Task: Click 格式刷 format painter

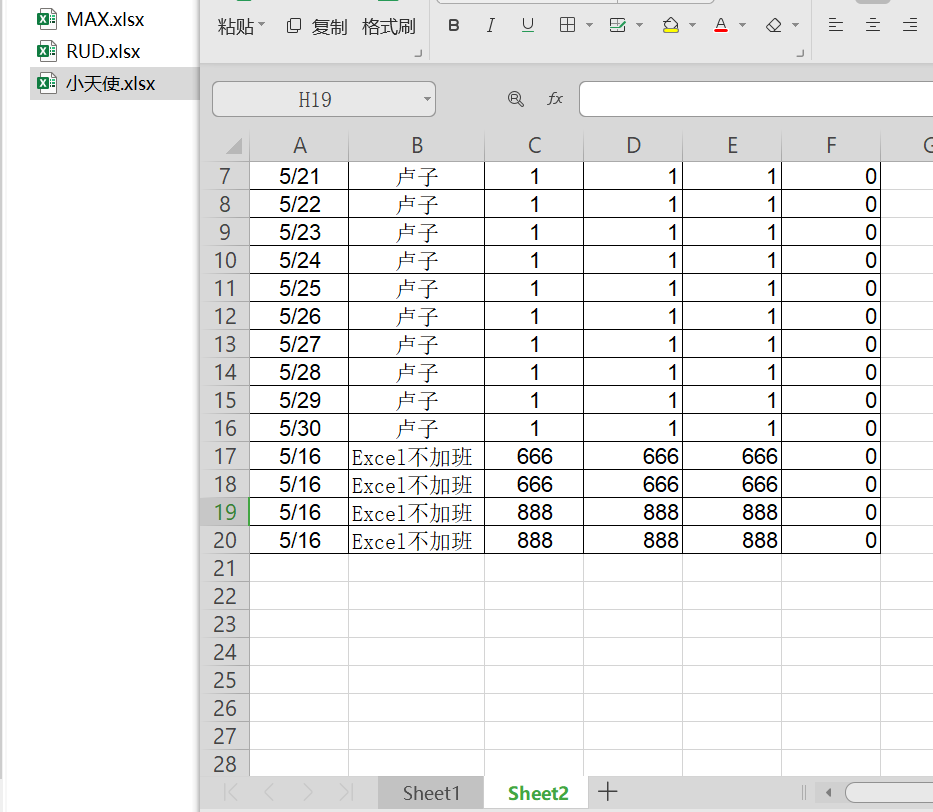Action: click(x=389, y=26)
